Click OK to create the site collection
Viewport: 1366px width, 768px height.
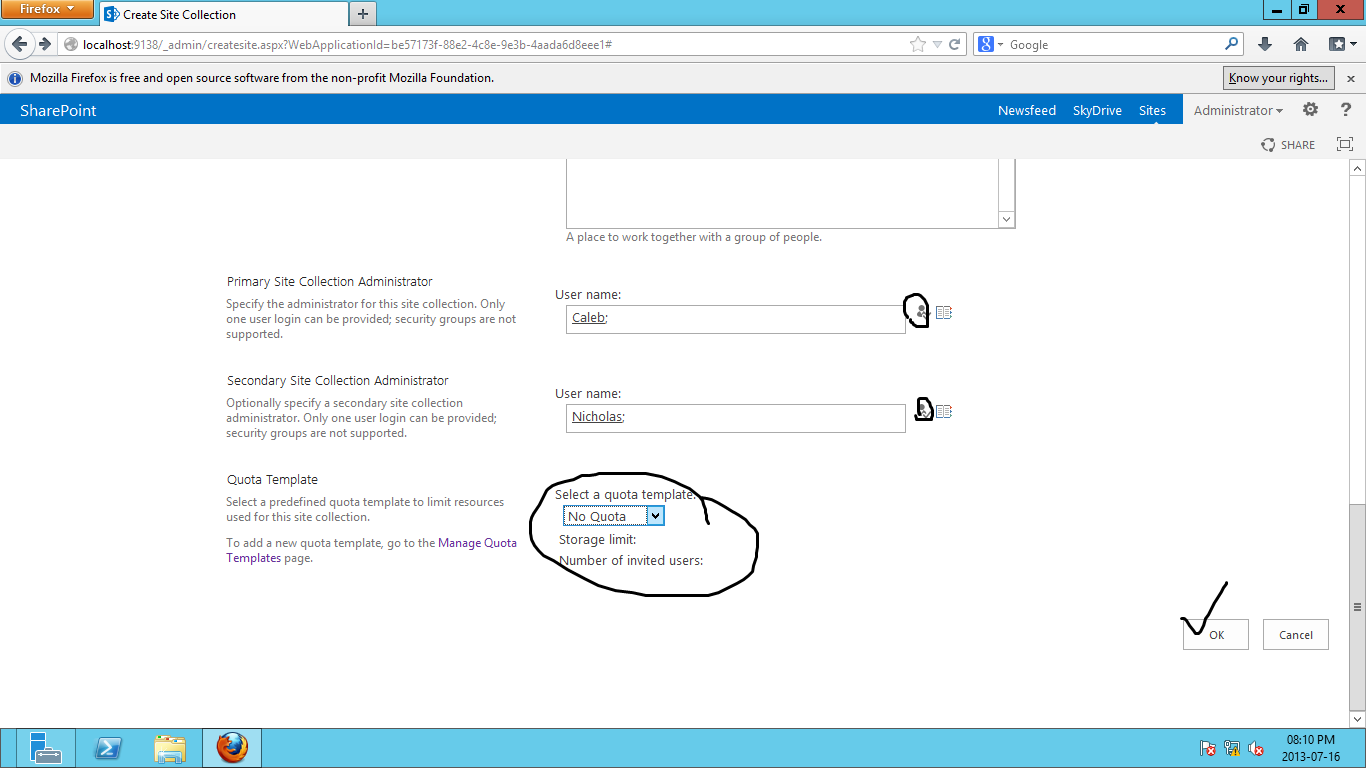tap(1216, 635)
